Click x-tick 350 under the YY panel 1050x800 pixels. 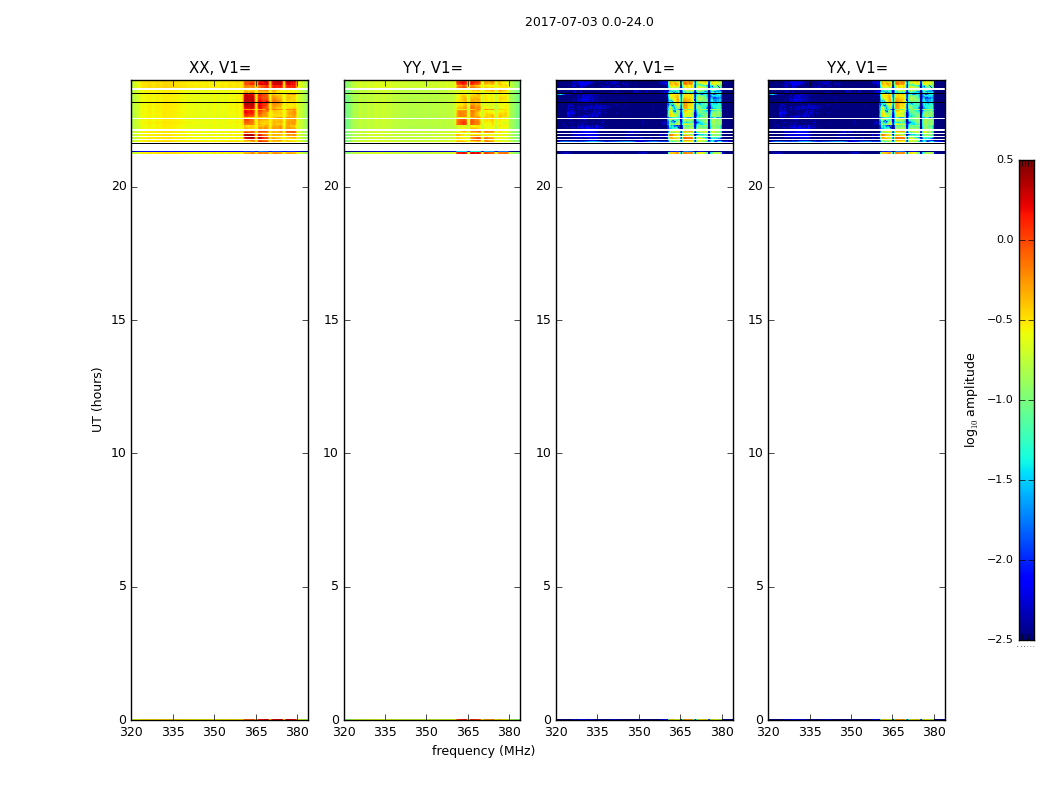[427, 732]
